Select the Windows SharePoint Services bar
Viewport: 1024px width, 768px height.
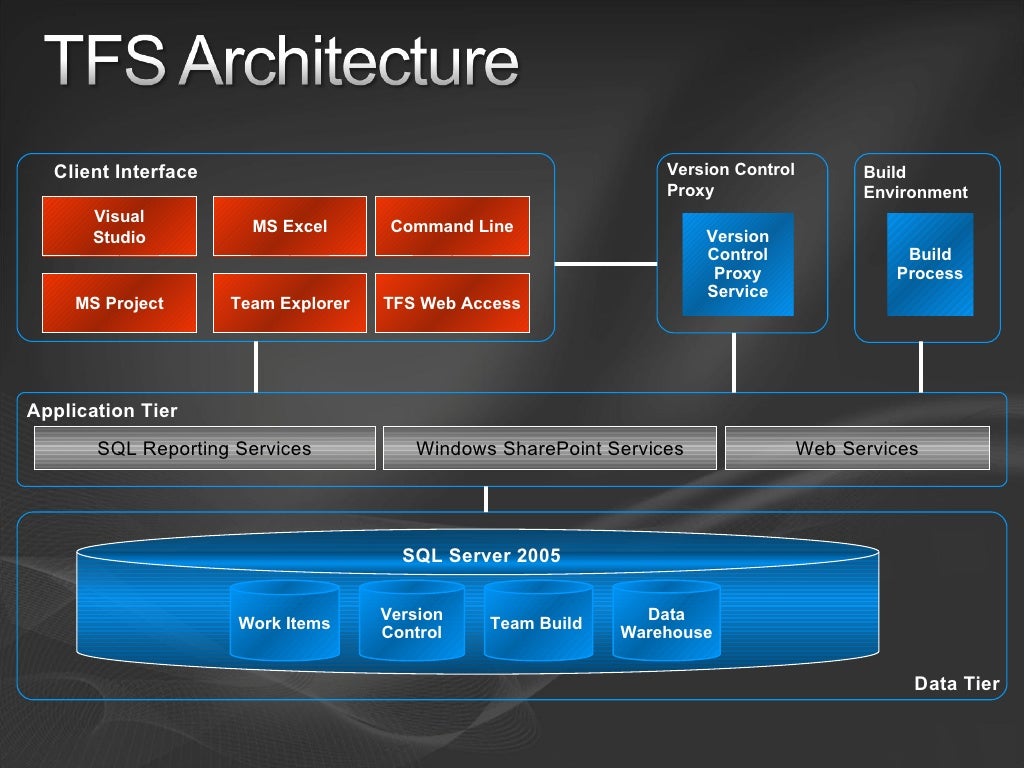tap(549, 448)
